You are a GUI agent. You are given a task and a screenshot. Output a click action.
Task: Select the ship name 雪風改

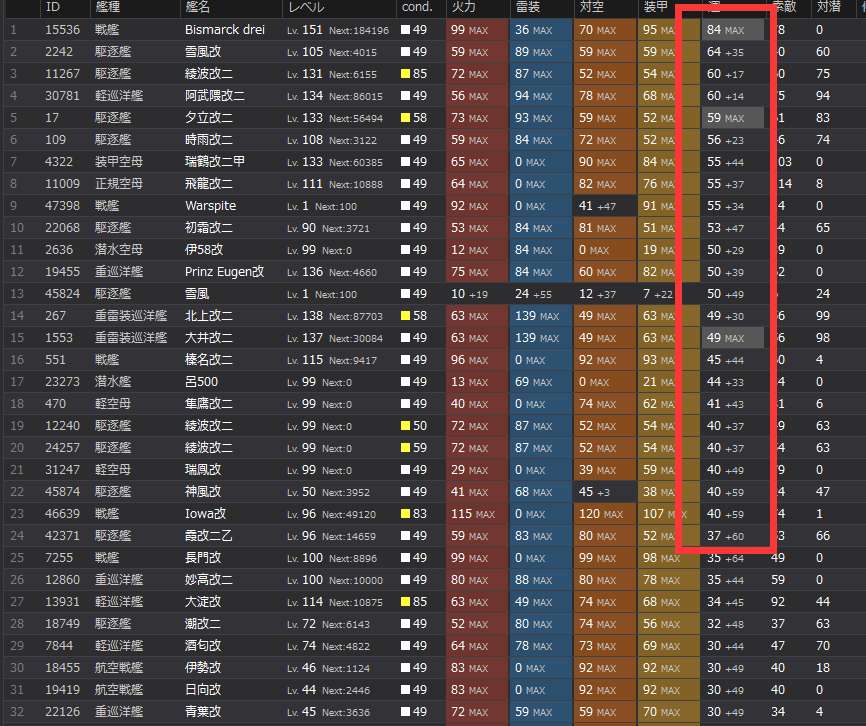pos(203,52)
